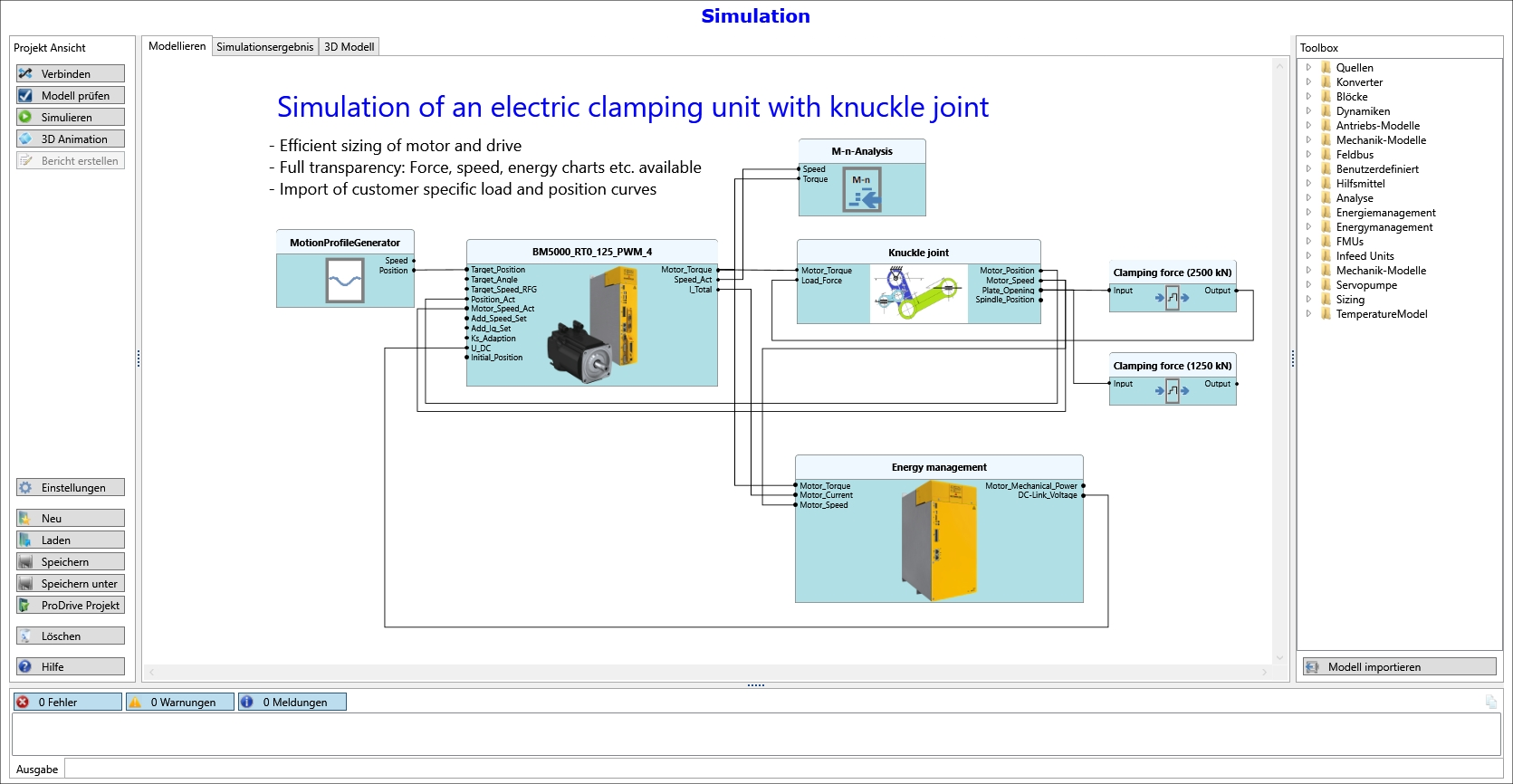Image resolution: width=1513 pixels, height=784 pixels.
Task: Expand the Antriebs-Modelle folder
Action: (x=1308, y=126)
